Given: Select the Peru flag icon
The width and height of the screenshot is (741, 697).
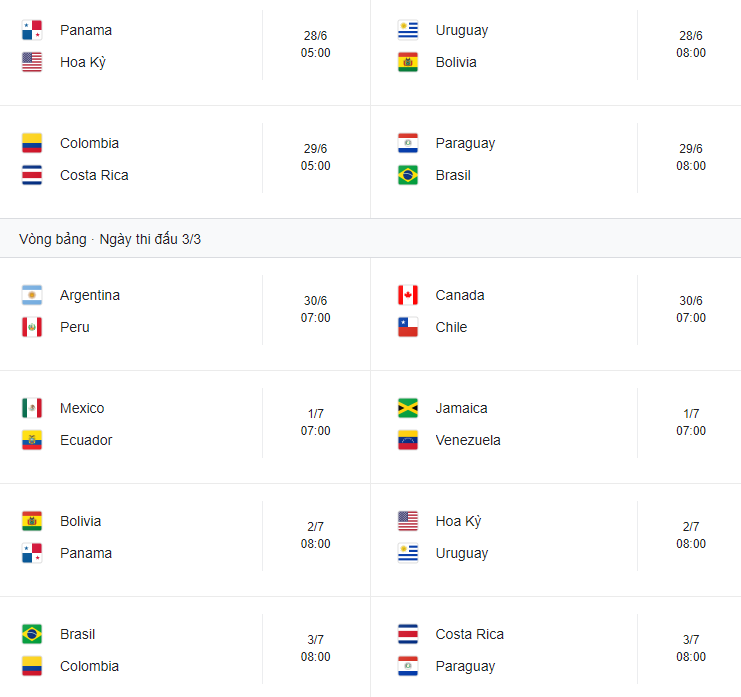Looking at the screenshot, I should coord(32,327).
